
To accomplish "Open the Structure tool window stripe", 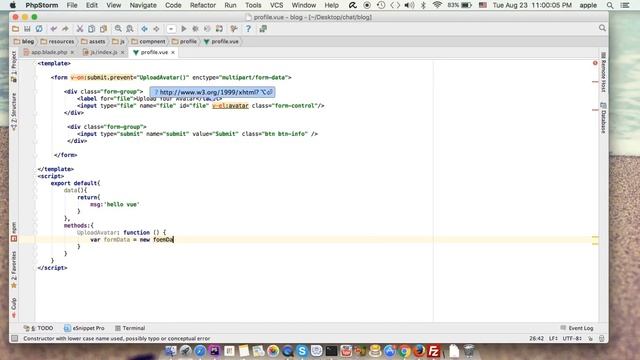I will 14,111.
